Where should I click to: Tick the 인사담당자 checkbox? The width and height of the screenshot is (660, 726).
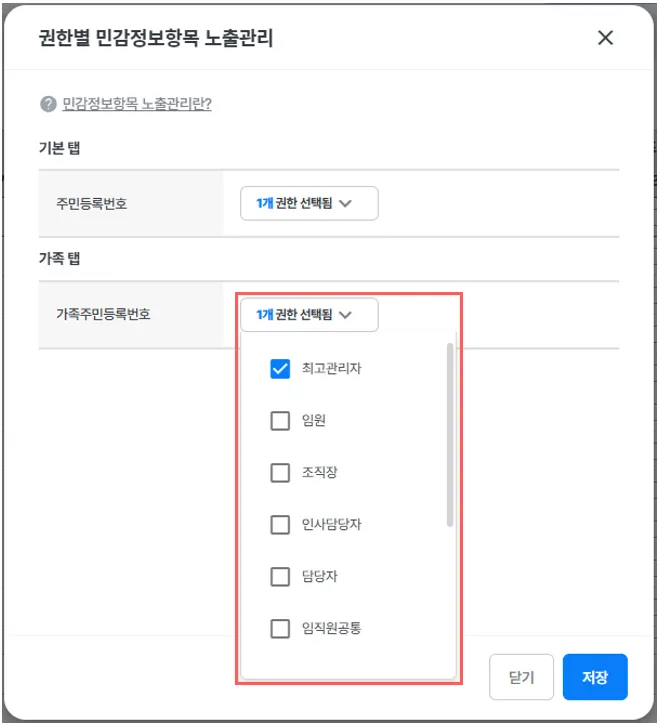point(280,525)
